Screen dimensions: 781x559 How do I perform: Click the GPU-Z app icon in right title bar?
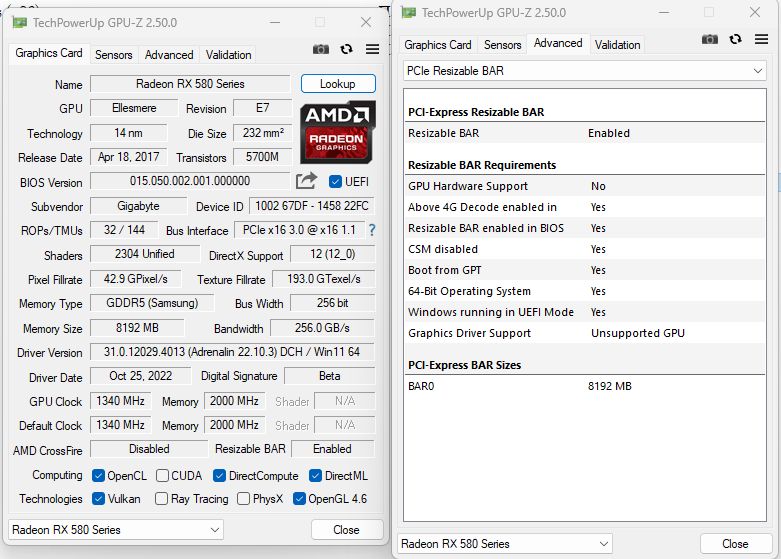[409, 13]
